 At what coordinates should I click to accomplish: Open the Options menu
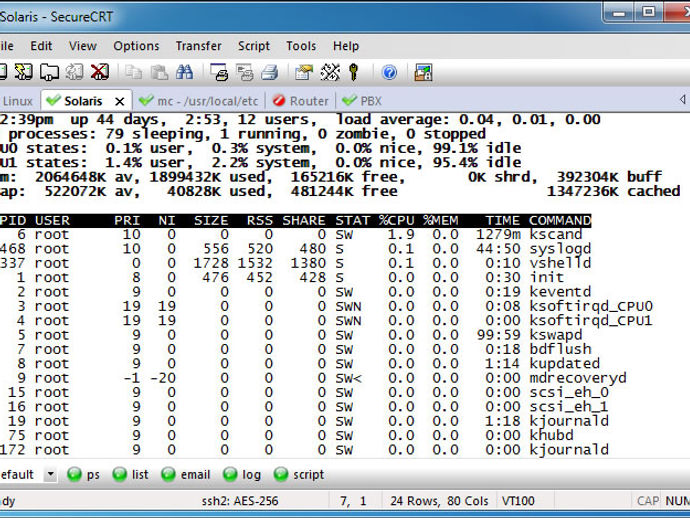pos(136,46)
